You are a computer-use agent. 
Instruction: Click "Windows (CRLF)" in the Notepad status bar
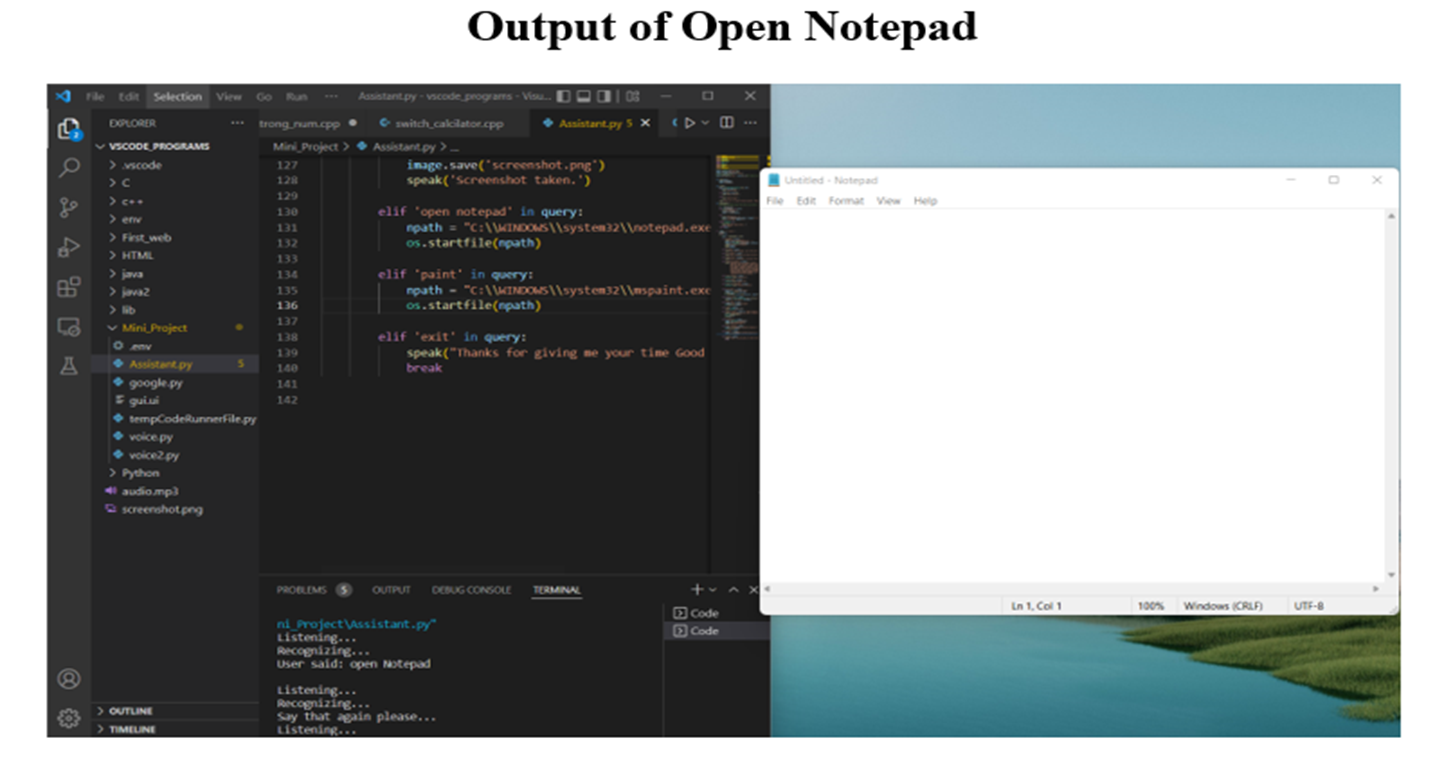tap(1223, 606)
